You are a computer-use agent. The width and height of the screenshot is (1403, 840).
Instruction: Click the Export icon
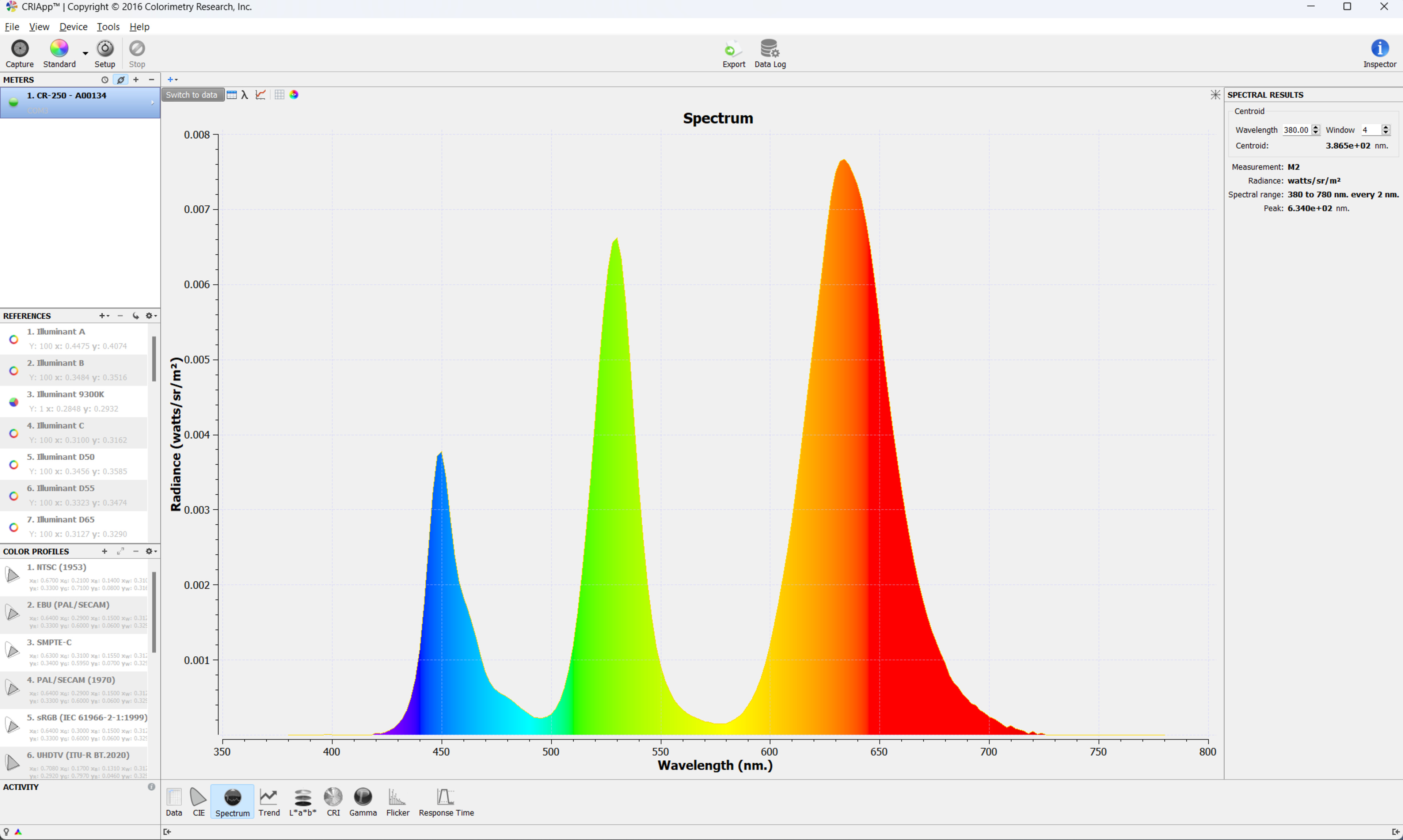tap(733, 49)
